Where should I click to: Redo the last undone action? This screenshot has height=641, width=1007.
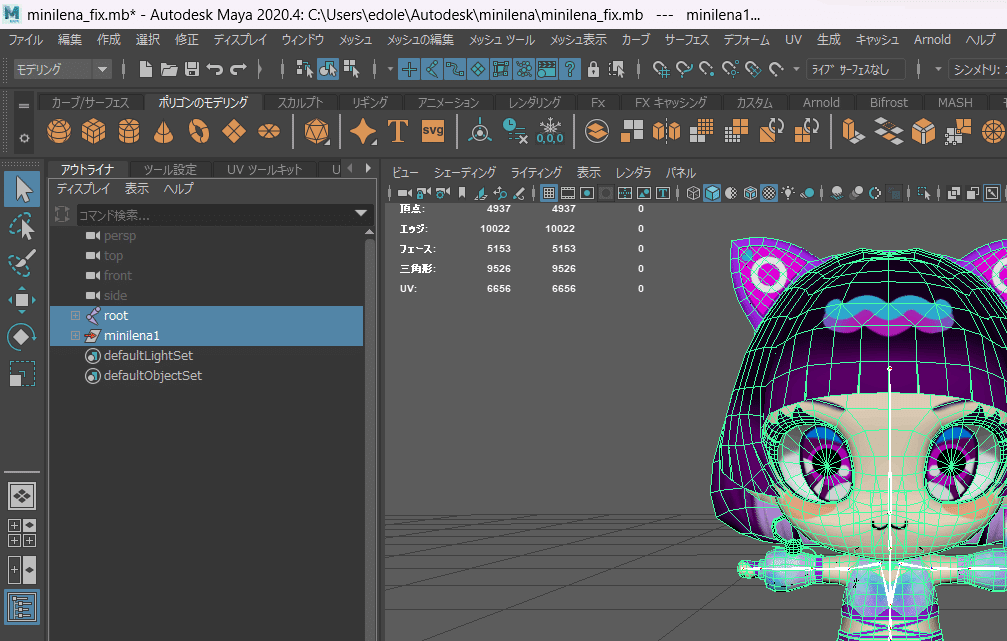coord(238,69)
